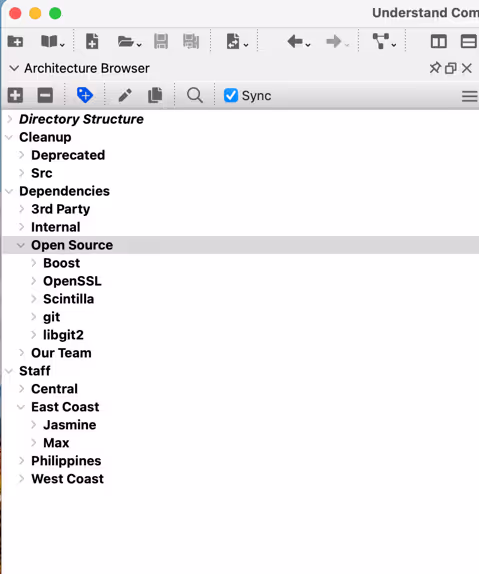Click the split vertical layout icon
This screenshot has width=479, height=574.
[x=438, y=41]
